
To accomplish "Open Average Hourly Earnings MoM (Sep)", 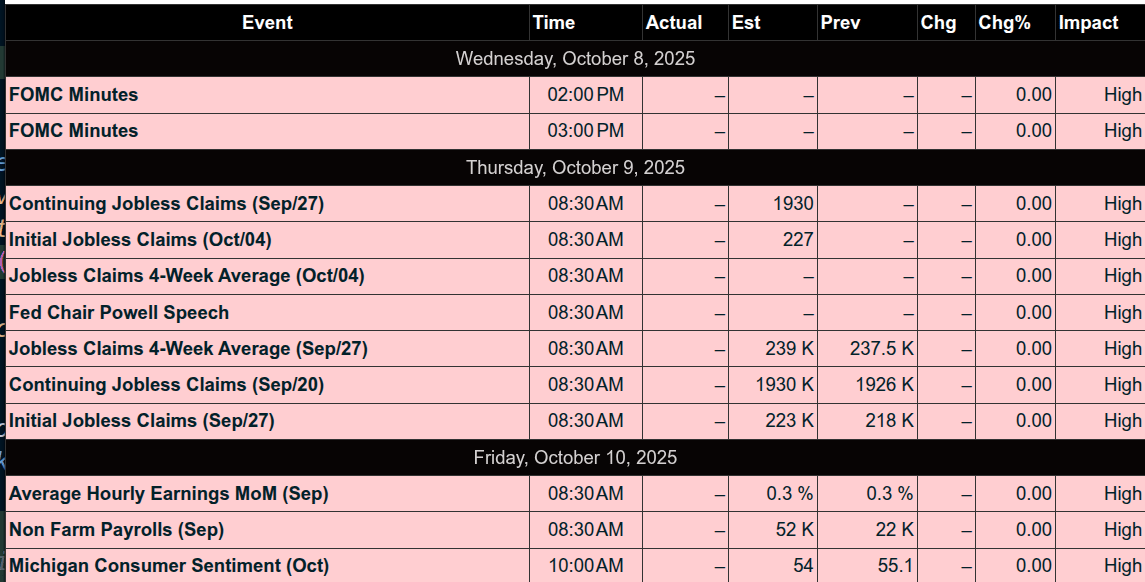I will [168, 494].
